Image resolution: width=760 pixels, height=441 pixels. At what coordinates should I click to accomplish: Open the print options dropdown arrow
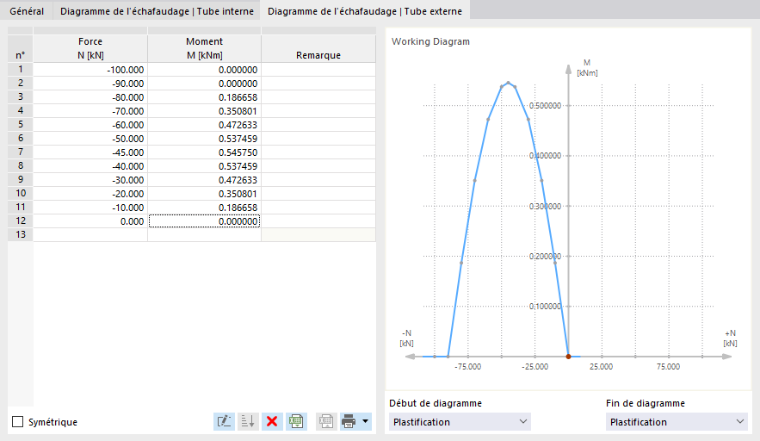coord(365,422)
